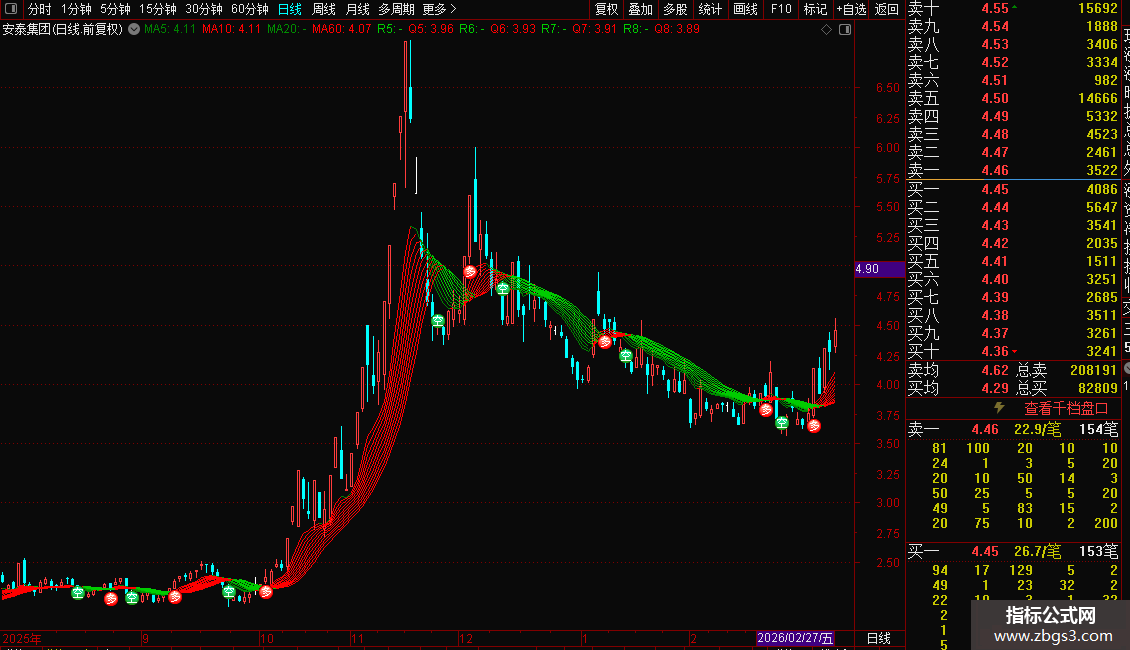Select the 卖二 4.47 order book row
The image size is (1130, 650).
(1013, 153)
